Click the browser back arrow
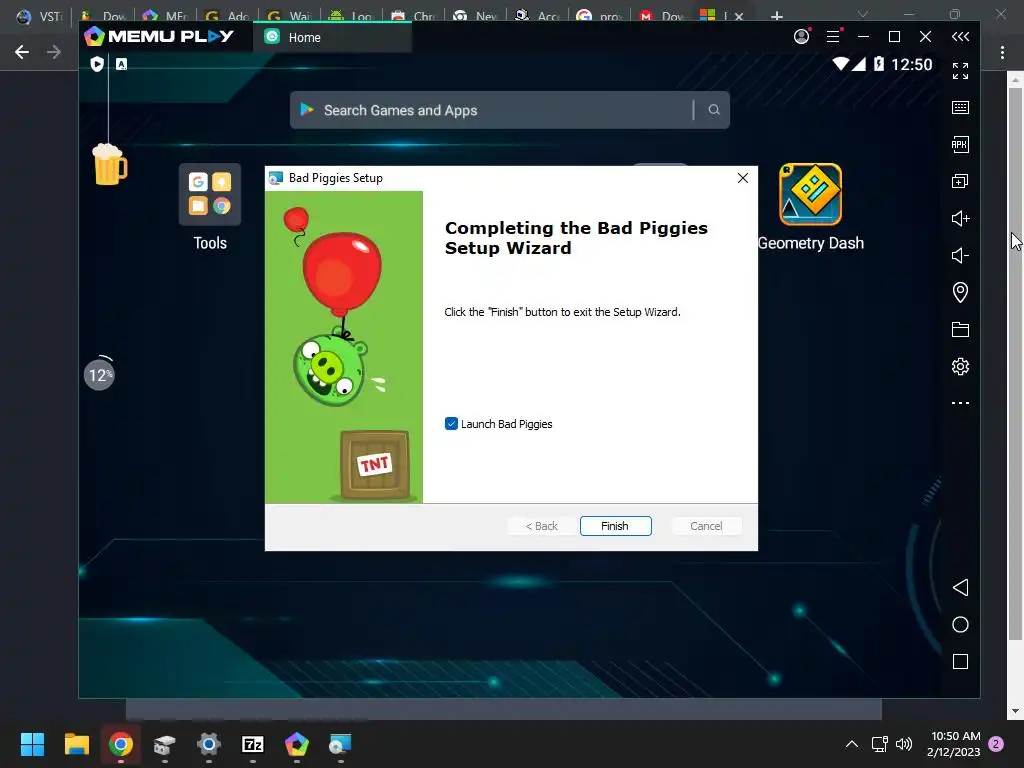The width and height of the screenshot is (1024, 768). click(x=22, y=52)
